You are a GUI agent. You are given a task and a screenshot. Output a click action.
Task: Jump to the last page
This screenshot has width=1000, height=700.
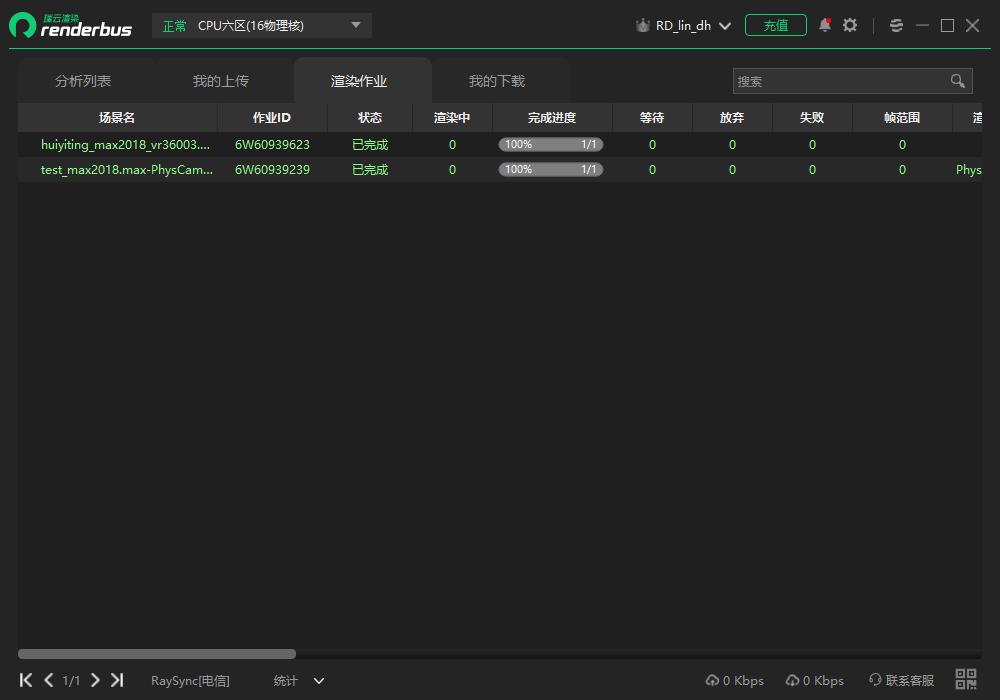click(x=117, y=680)
